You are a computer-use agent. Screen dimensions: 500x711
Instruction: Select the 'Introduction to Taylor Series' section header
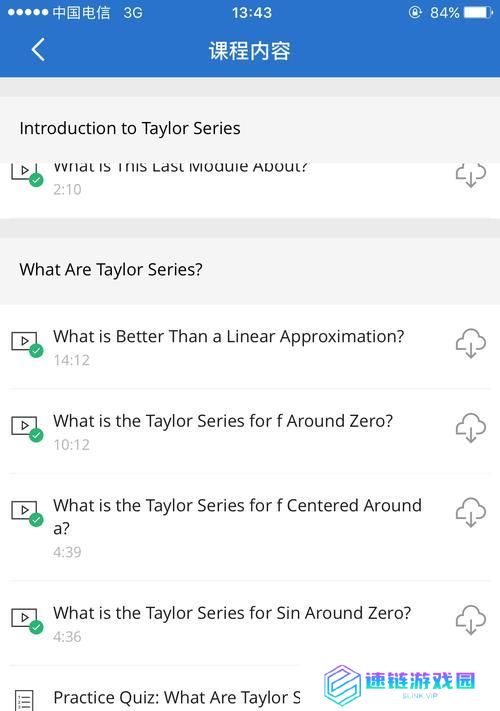coord(130,128)
